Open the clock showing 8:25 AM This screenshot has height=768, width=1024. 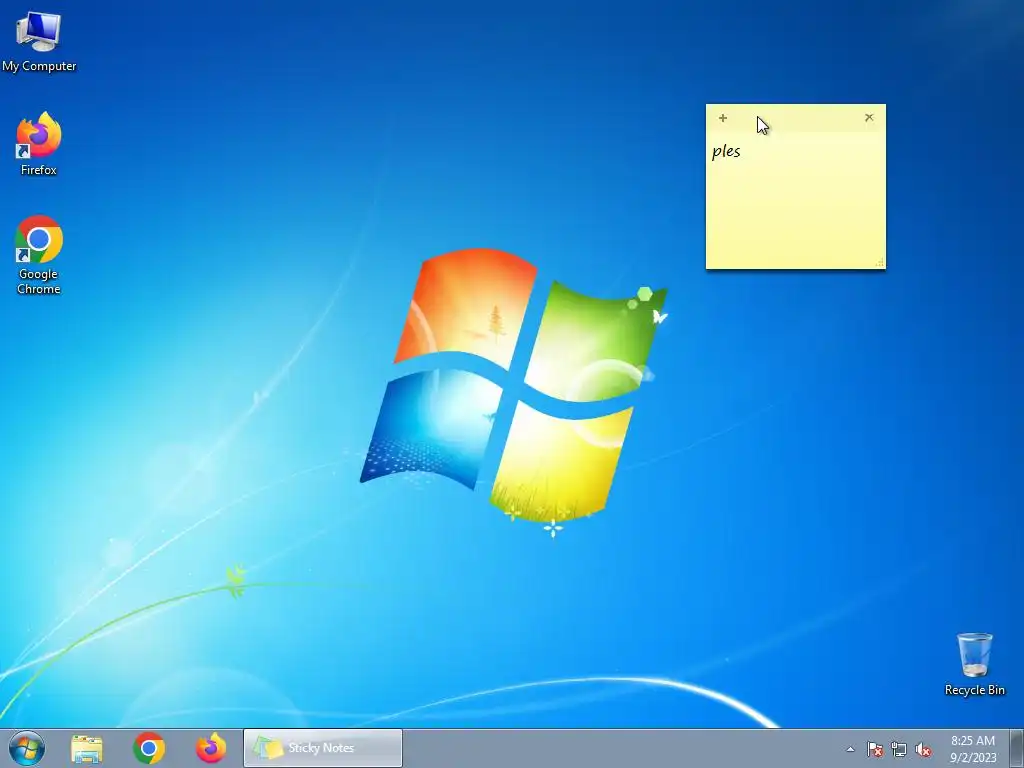click(973, 749)
